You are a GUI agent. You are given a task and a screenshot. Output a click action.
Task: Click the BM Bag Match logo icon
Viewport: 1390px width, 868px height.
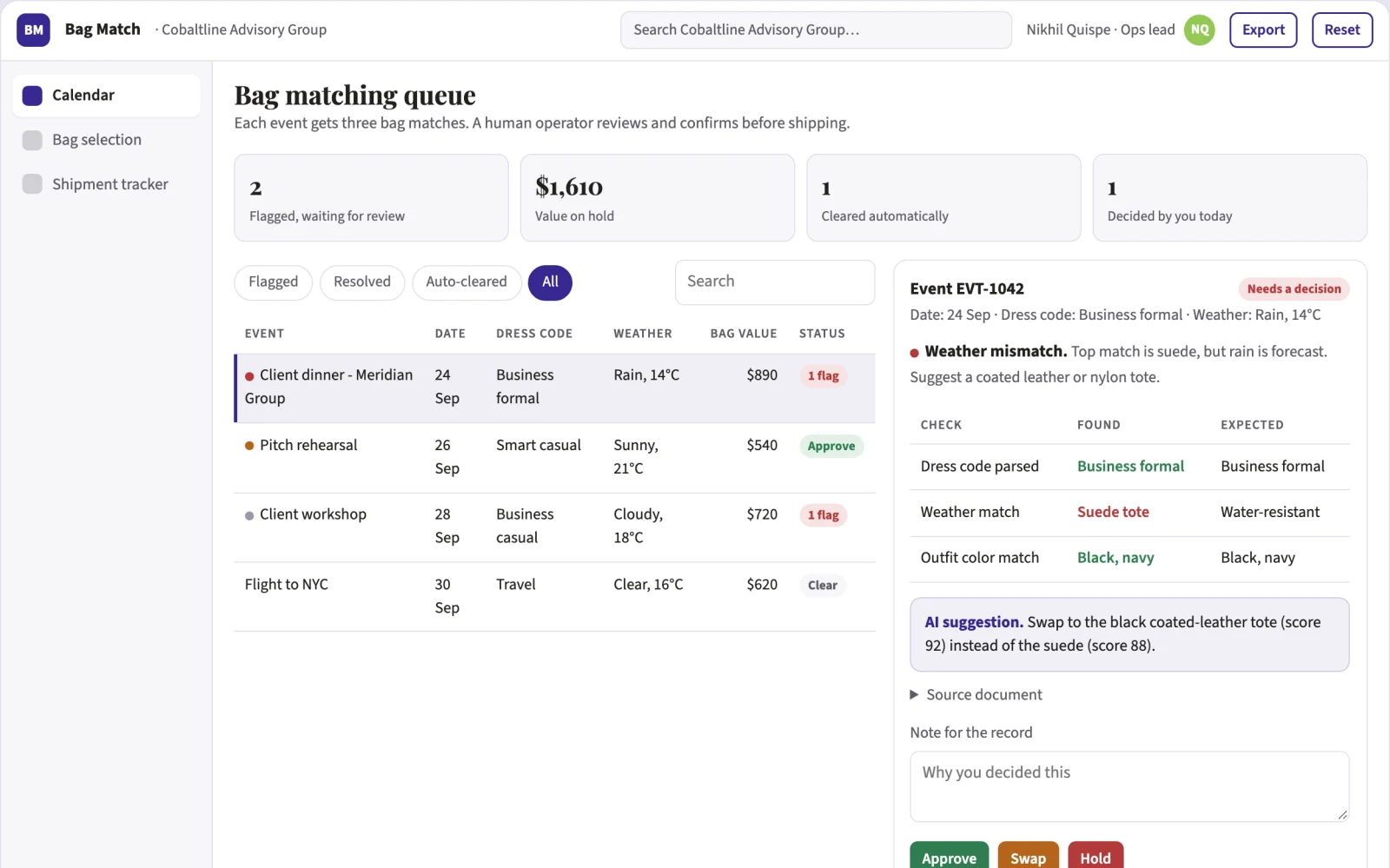pos(33,30)
